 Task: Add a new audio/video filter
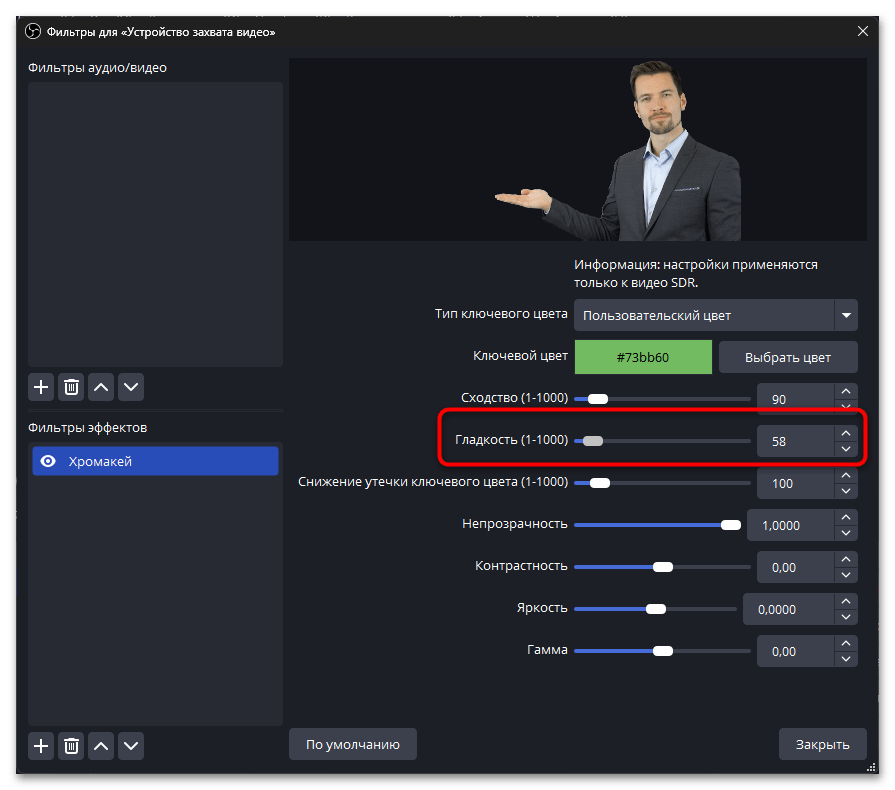tap(41, 386)
